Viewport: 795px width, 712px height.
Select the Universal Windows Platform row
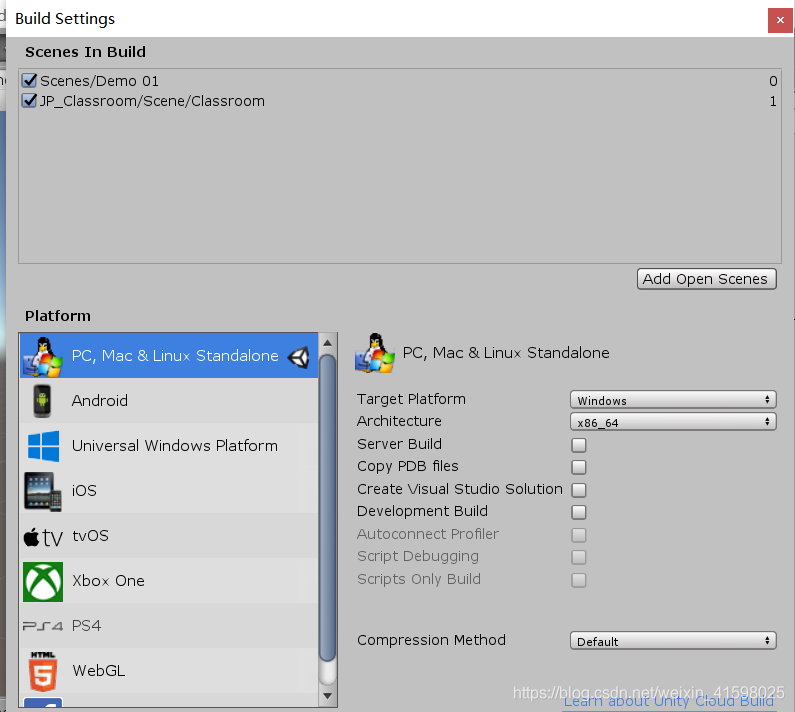click(169, 446)
